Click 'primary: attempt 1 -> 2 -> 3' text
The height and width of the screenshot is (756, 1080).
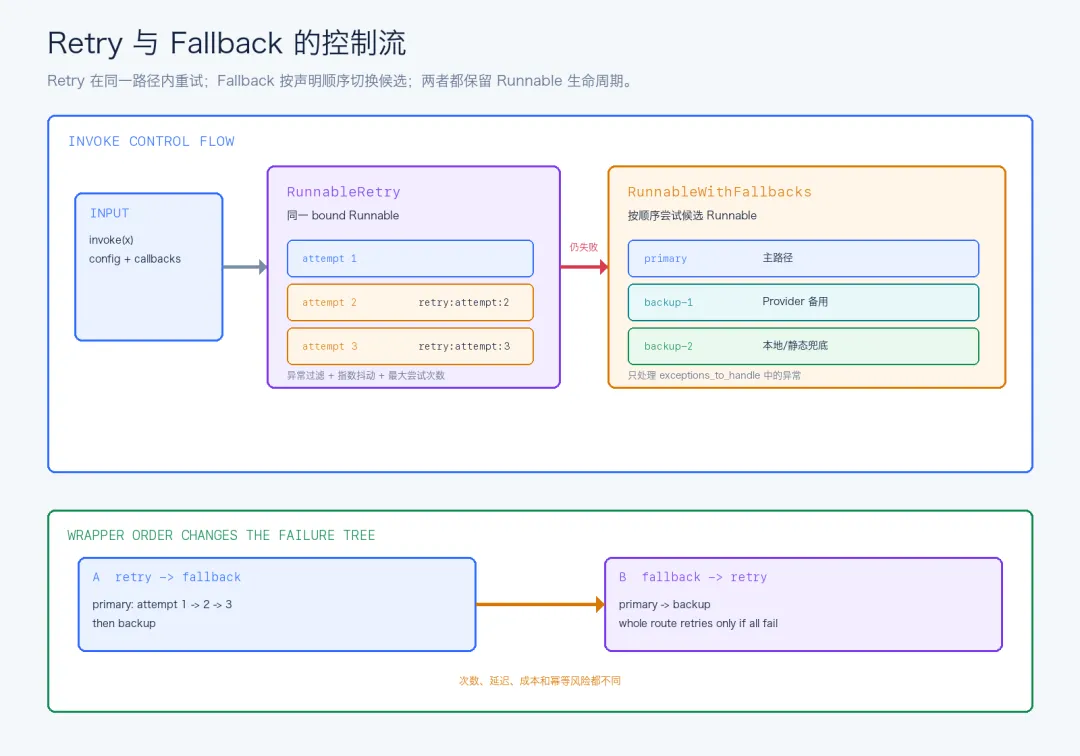click(162, 605)
